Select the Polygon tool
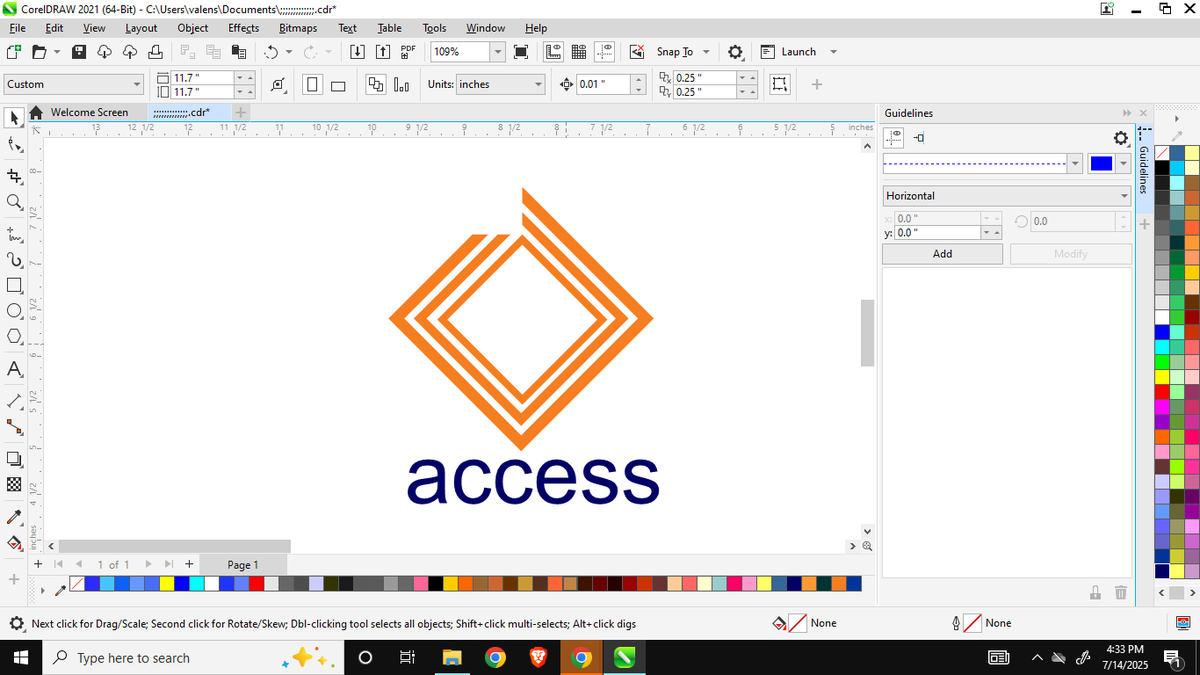Screen dimensions: 1200x675 [x=14, y=337]
